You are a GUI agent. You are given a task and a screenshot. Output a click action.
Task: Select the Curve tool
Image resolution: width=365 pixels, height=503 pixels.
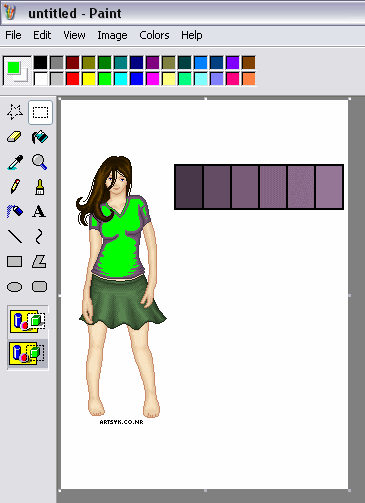39,236
